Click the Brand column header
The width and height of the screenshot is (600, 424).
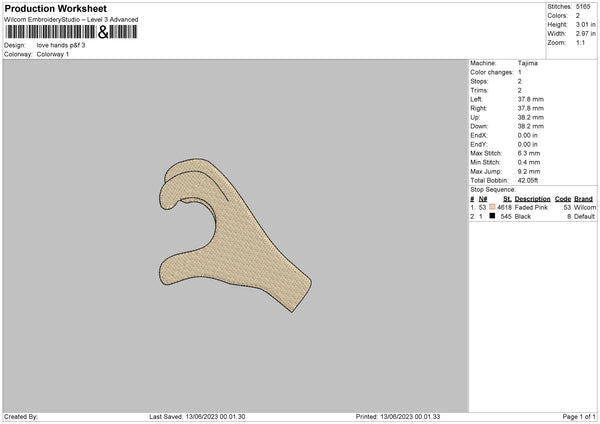583,199
